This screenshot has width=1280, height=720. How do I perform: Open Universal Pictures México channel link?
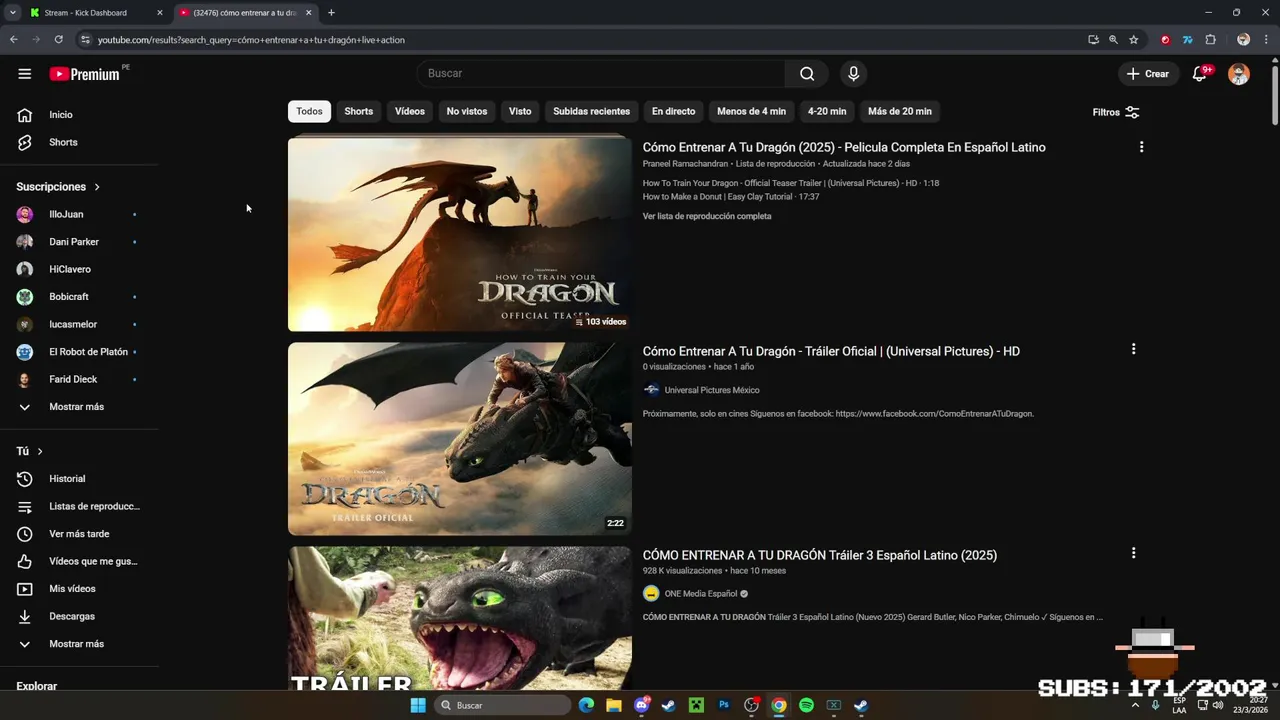[x=712, y=390]
